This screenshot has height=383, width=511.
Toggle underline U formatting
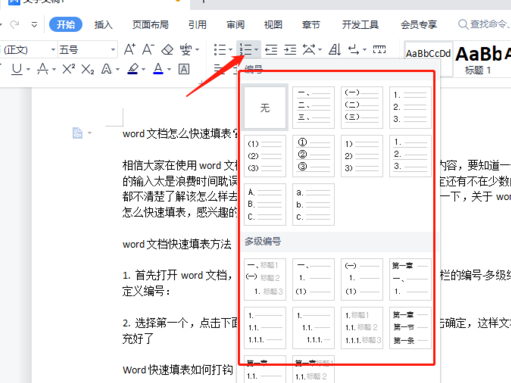pyautogui.click(x=17, y=69)
